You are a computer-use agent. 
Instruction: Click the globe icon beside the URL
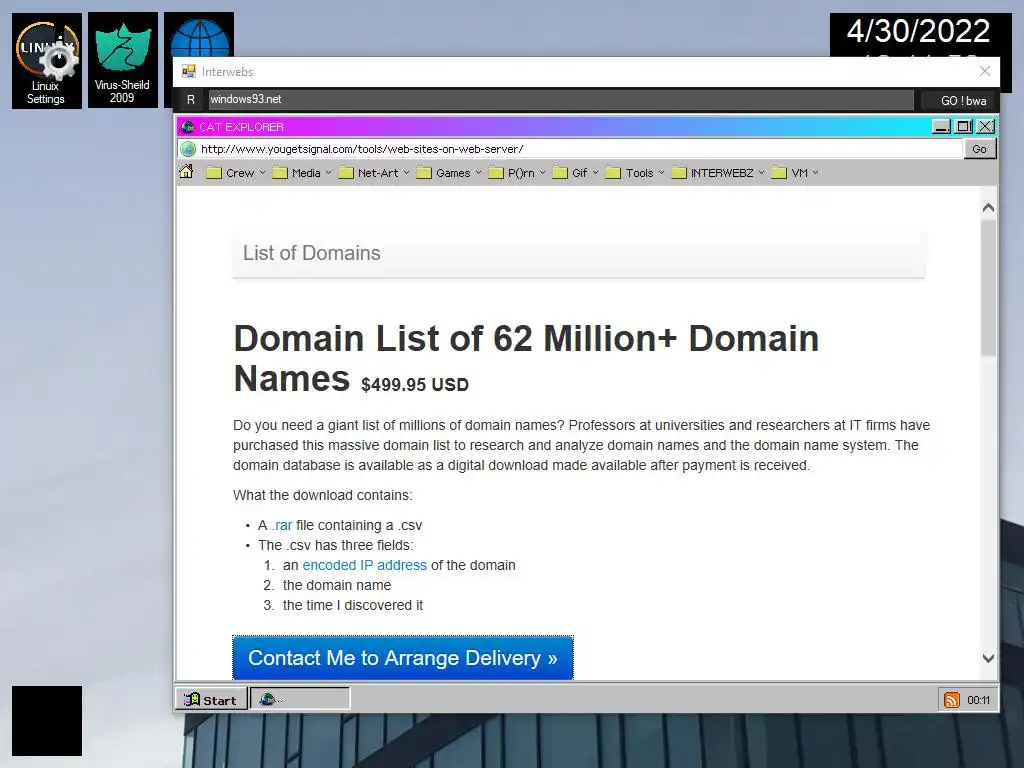(188, 149)
